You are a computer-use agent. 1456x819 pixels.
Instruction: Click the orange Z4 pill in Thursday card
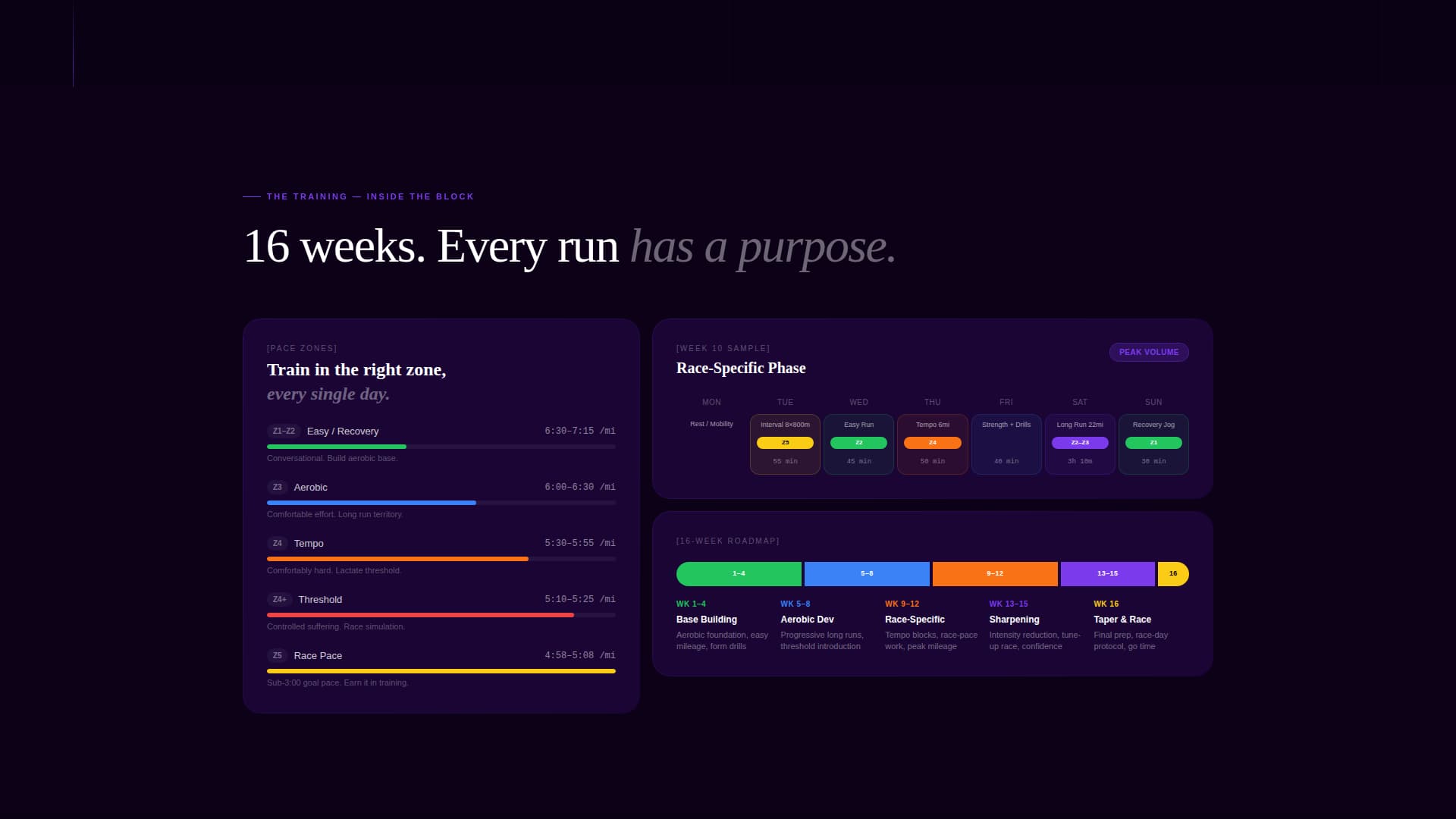pos(933,443)
